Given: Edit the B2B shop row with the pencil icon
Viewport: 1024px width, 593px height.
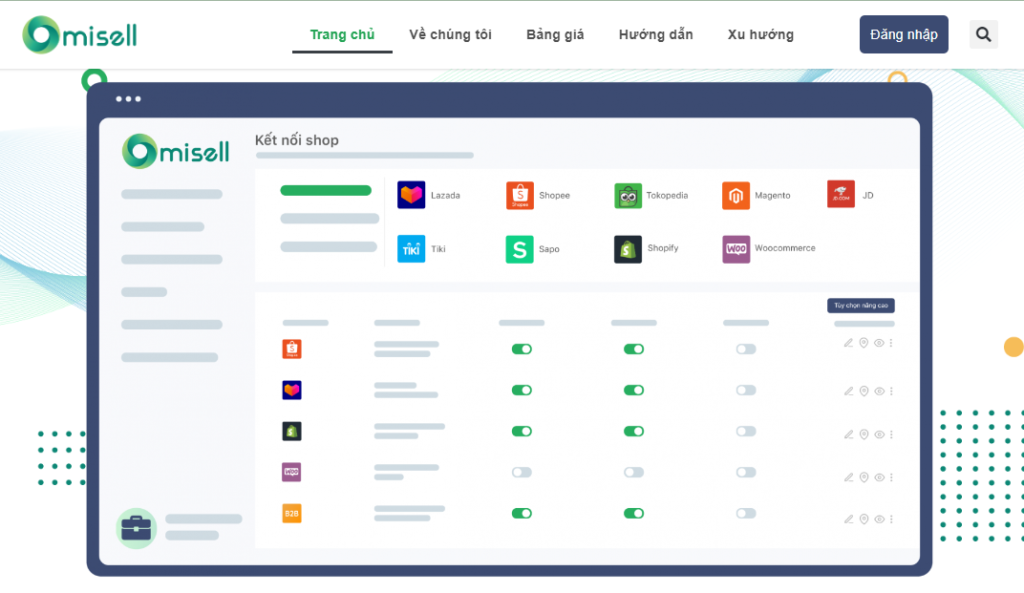Looking at the screenshot, I should 848,519.
